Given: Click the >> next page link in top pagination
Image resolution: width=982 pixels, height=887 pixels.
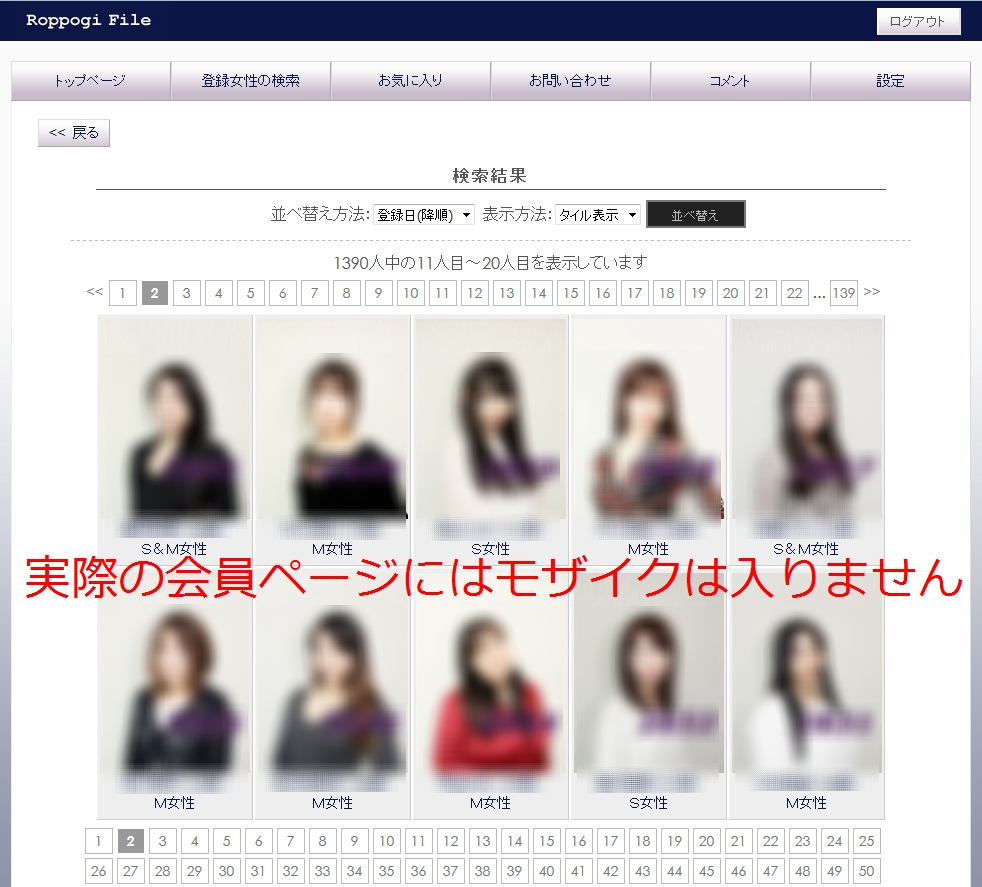Looking at the screenshot, I should [872, 291].
